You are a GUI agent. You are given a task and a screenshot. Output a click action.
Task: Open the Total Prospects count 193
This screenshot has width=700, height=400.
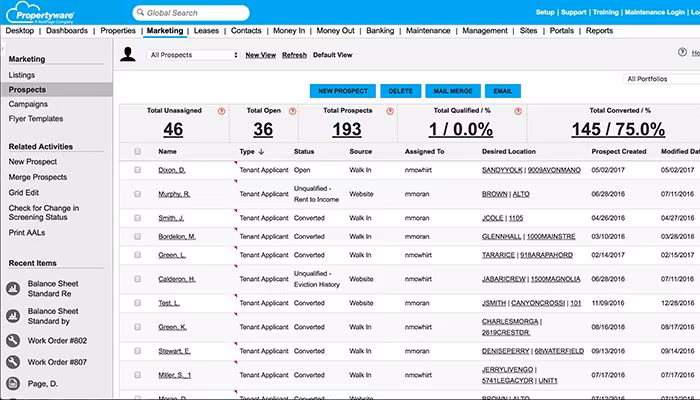click(x=347, y=129)
